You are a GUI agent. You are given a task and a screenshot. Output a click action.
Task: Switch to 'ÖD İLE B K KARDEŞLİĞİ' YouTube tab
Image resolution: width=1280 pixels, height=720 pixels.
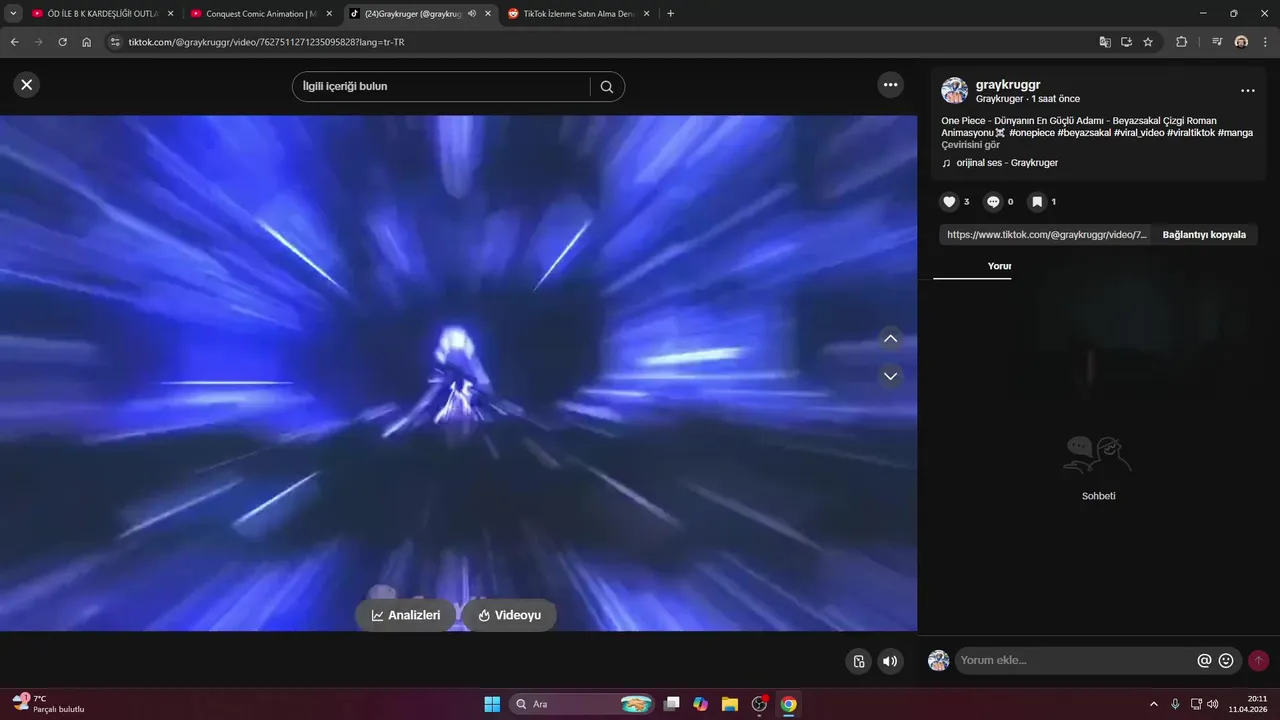point(103,14)
